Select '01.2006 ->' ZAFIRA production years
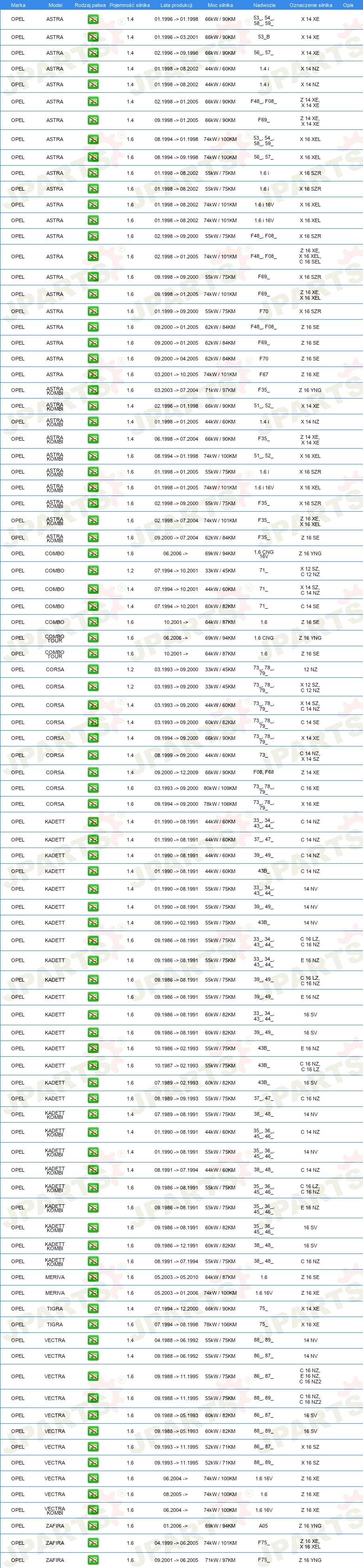This screenshot has height=1568, width=363. [x=176, y=1526]
